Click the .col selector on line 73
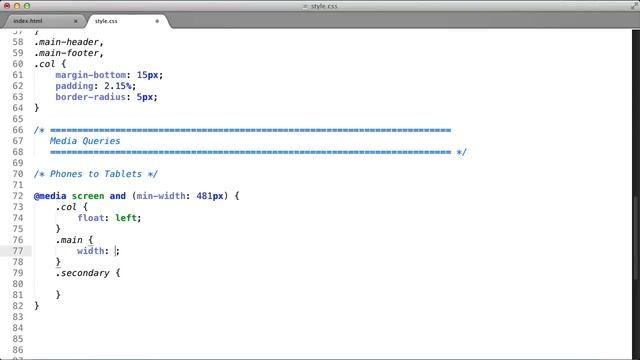 coord(66,207)
